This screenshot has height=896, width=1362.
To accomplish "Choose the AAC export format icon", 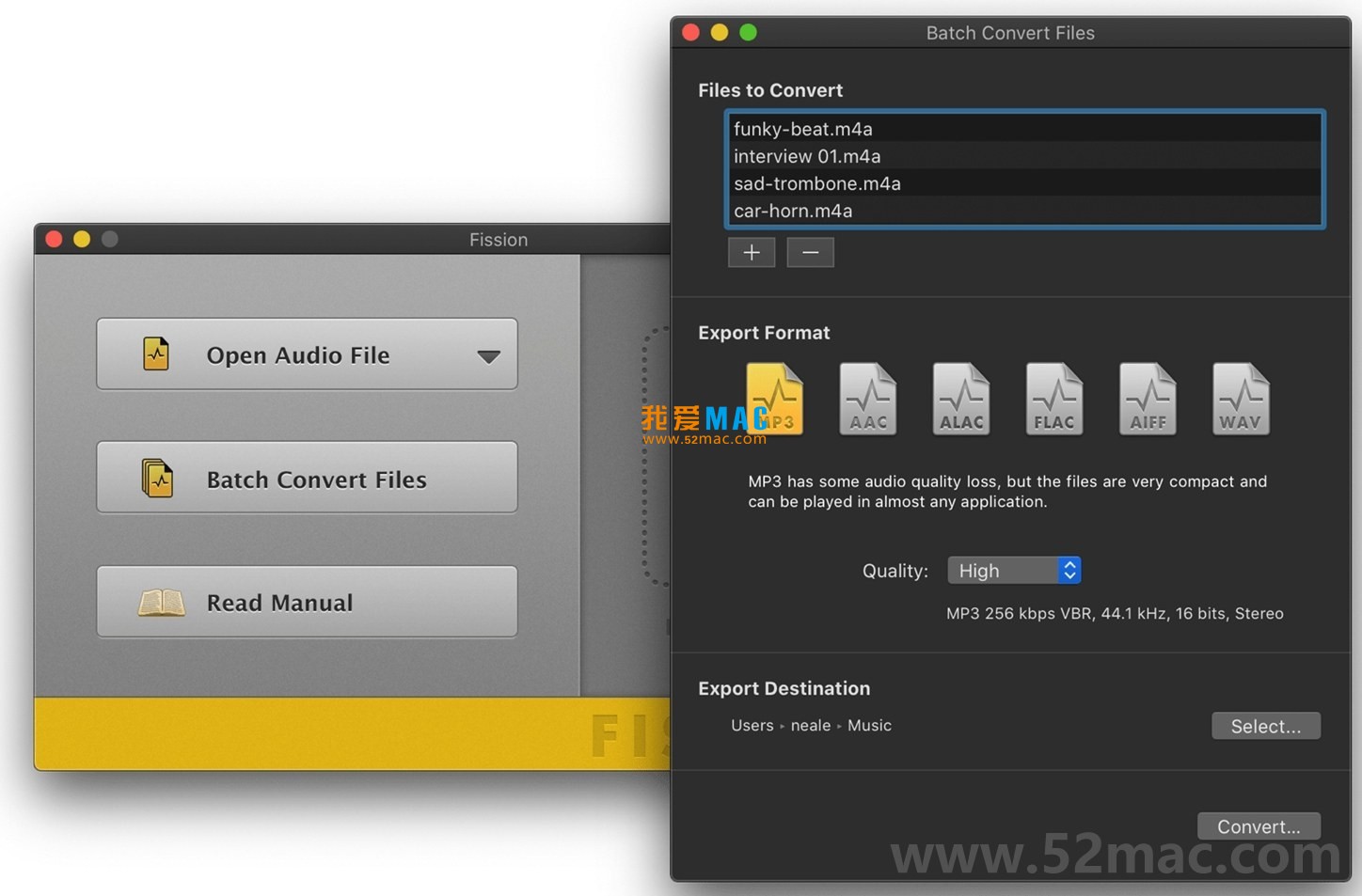I will point(867,400).
